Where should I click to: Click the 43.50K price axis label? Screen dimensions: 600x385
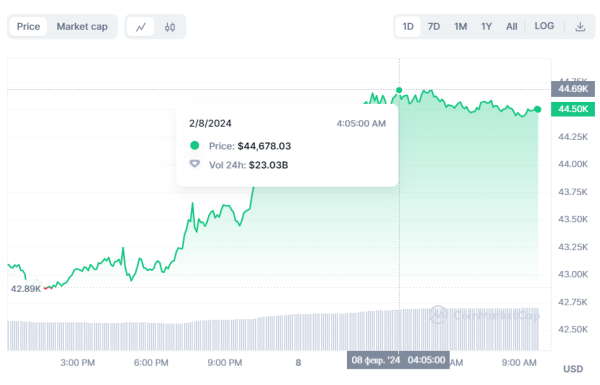(573, 219)
